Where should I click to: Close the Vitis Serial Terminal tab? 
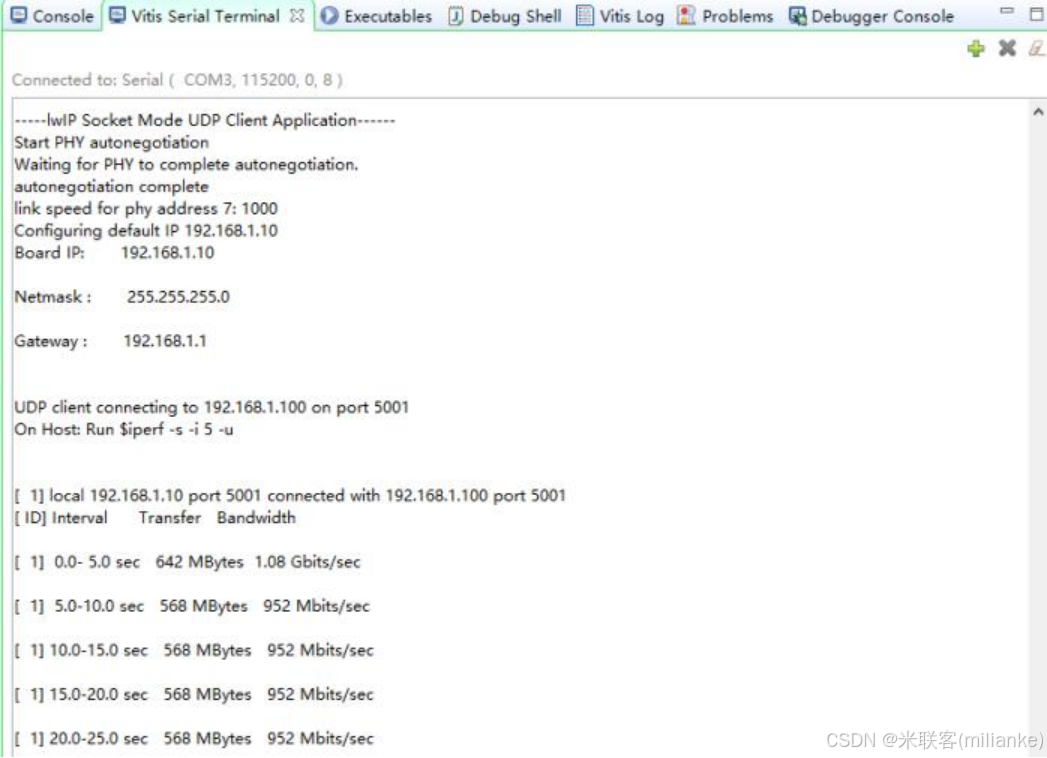[291, 16]
